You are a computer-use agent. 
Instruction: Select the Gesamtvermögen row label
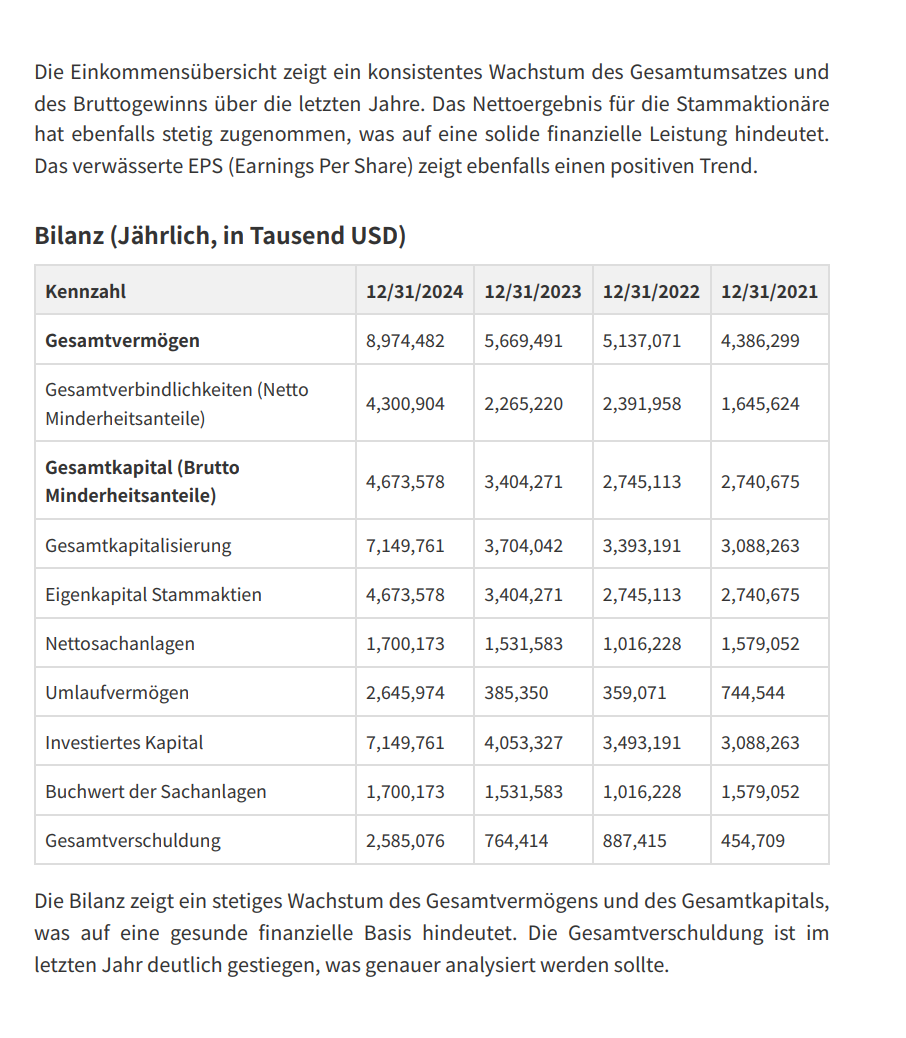122,340
